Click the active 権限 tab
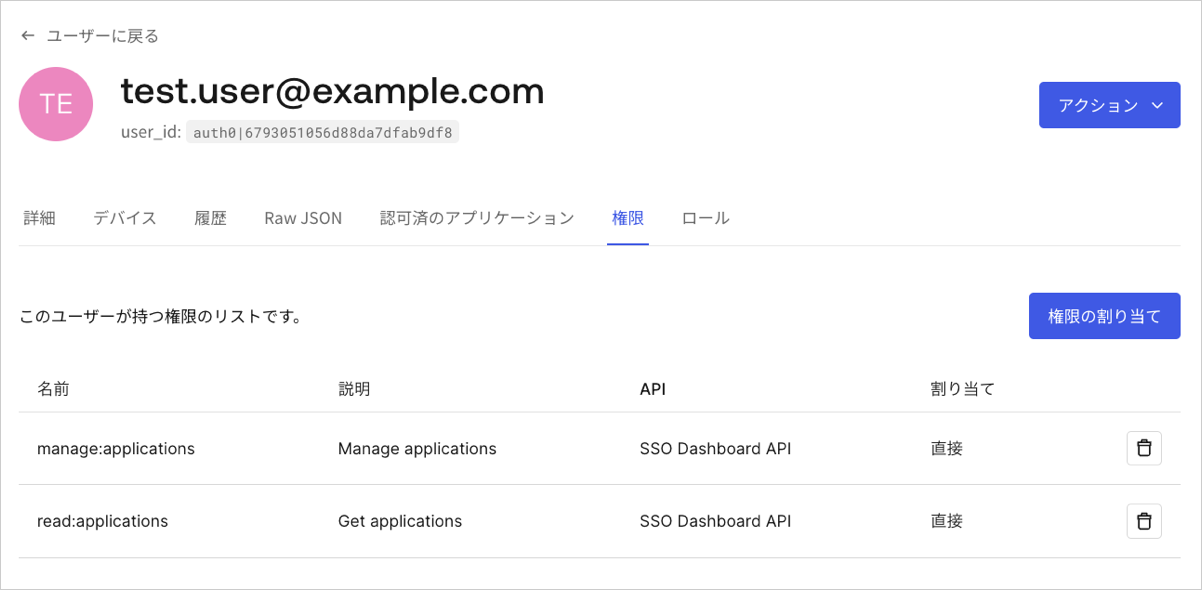Viewport: 1202px width, 590px height. tap(628, 217)
